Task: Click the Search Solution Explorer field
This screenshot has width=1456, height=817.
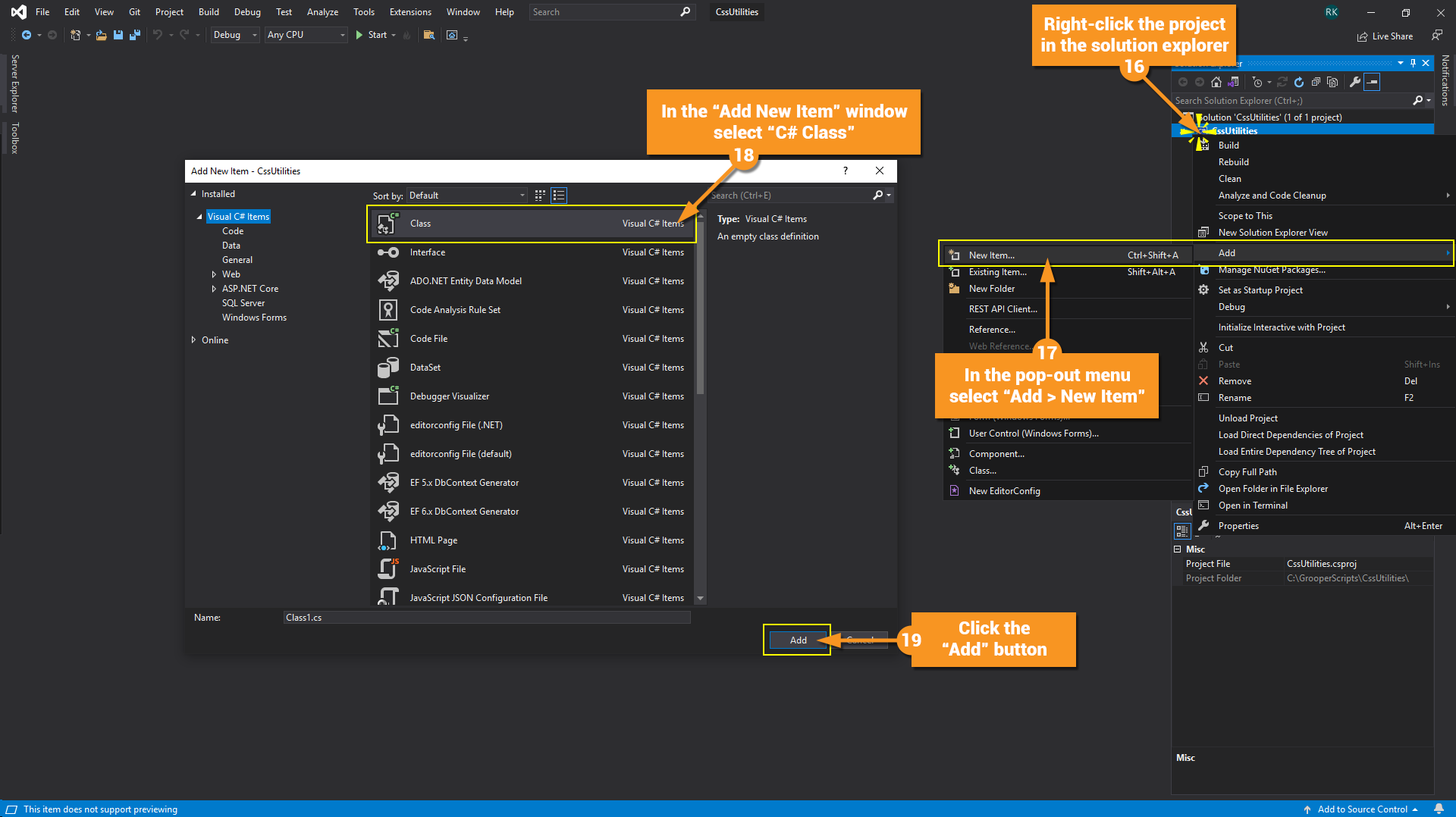Action: pos(1293,101)
